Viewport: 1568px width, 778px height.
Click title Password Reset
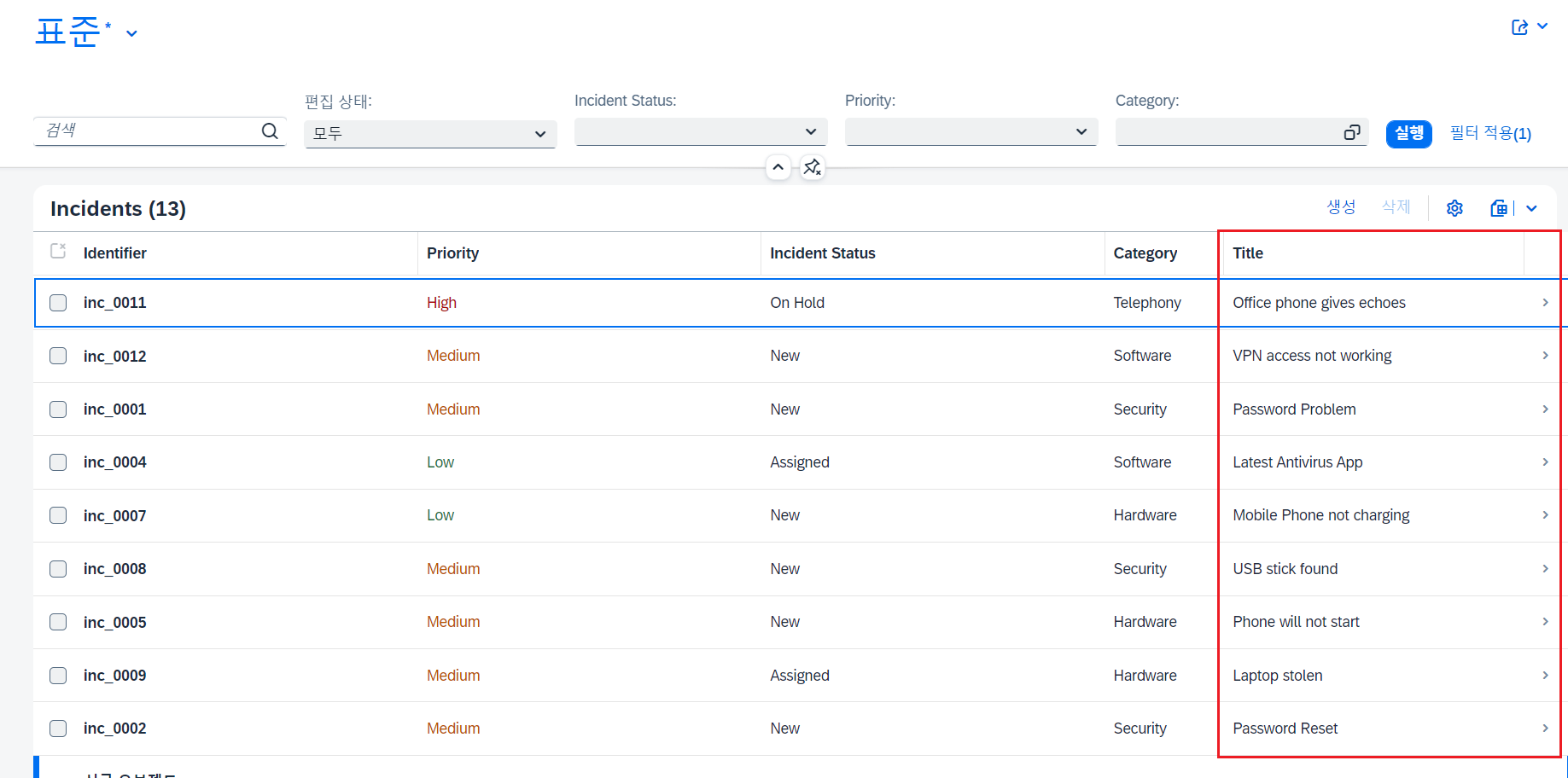[1285, 729]
